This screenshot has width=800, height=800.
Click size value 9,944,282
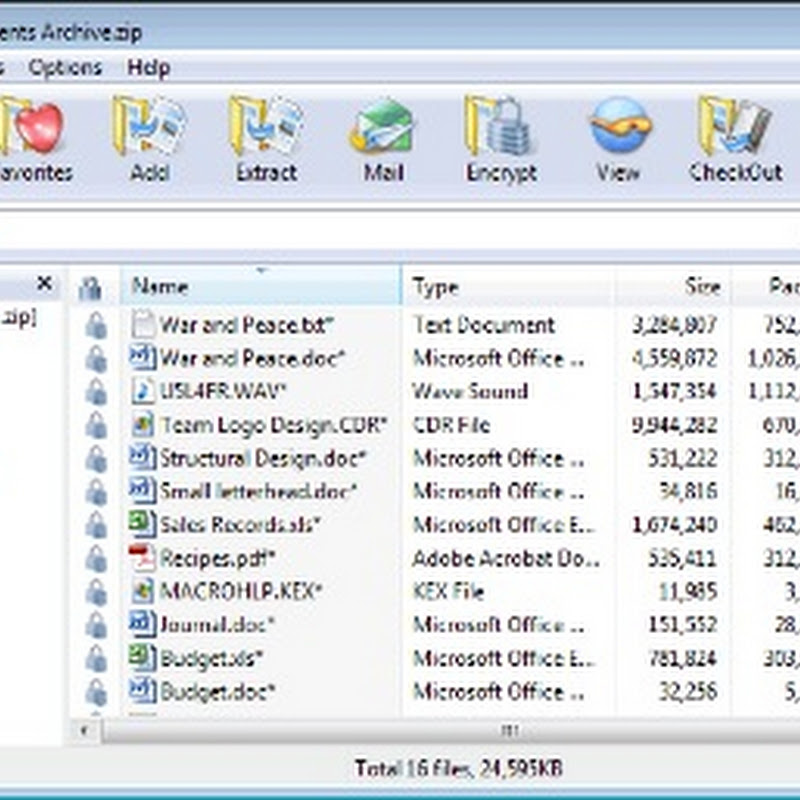(x=674, y=426)
